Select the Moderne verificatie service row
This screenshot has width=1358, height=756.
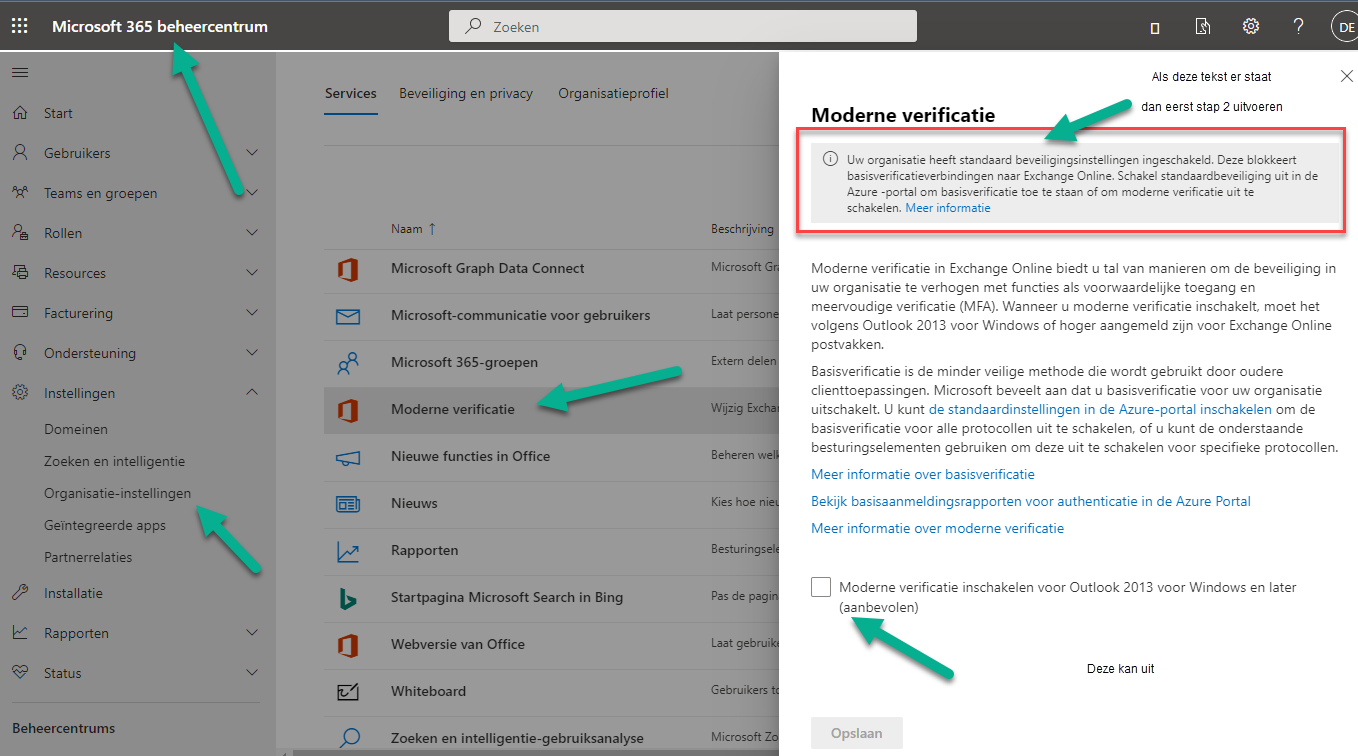pos(551,409)
